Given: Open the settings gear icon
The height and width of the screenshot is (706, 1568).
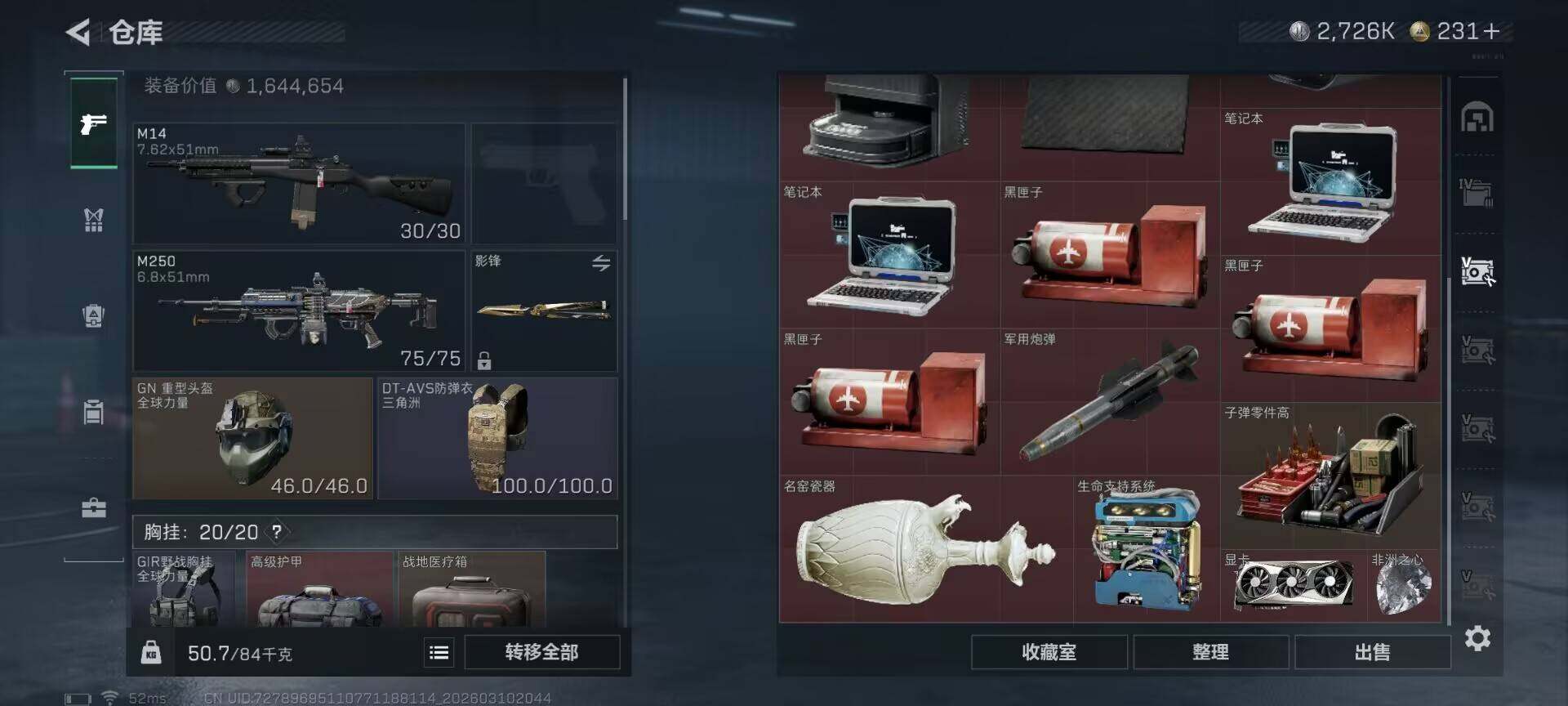Looking at the screenshot, I should click(1477, 638).
